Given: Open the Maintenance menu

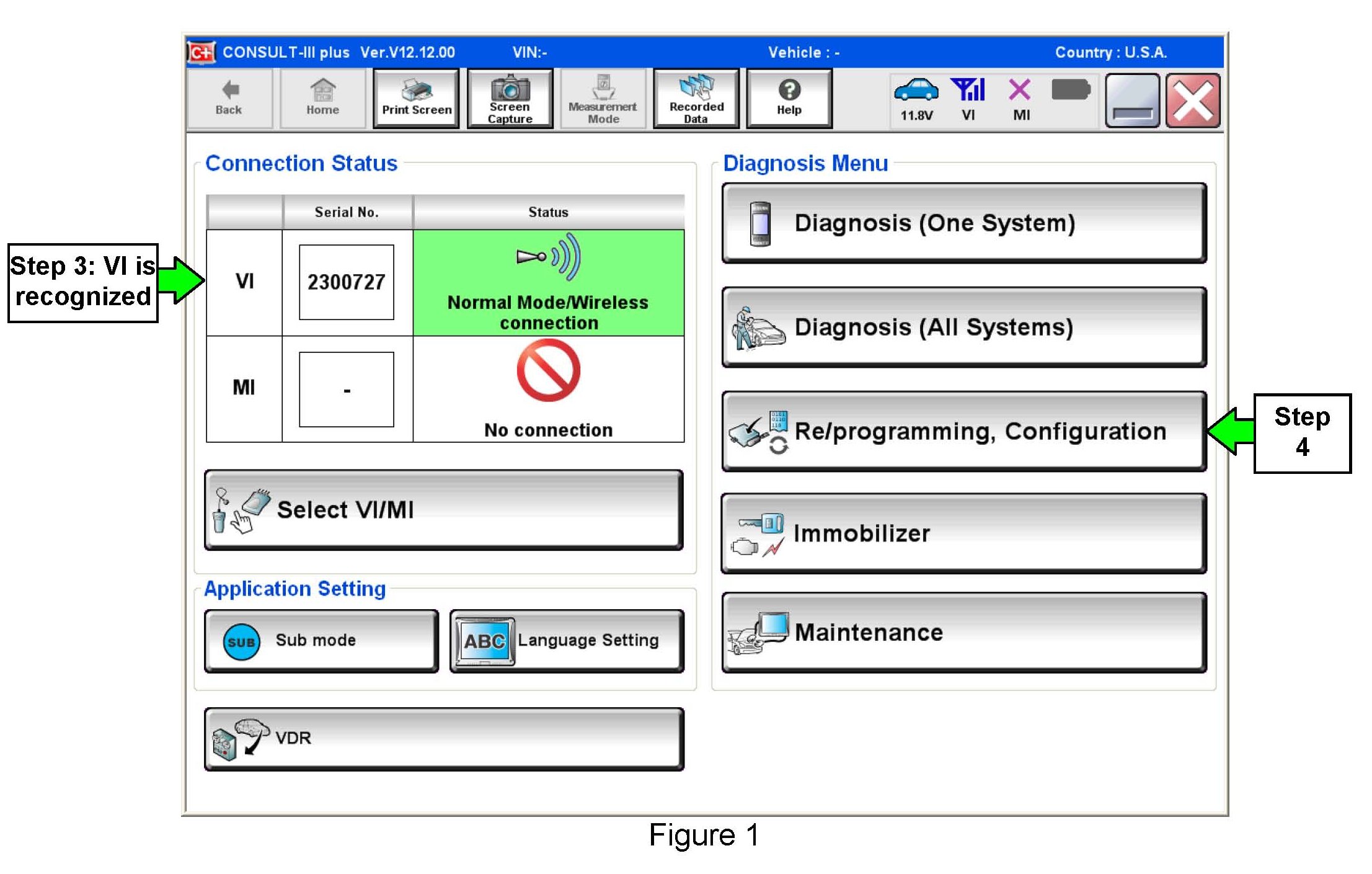Looking at the screenshot, I should tap(963, 633).
